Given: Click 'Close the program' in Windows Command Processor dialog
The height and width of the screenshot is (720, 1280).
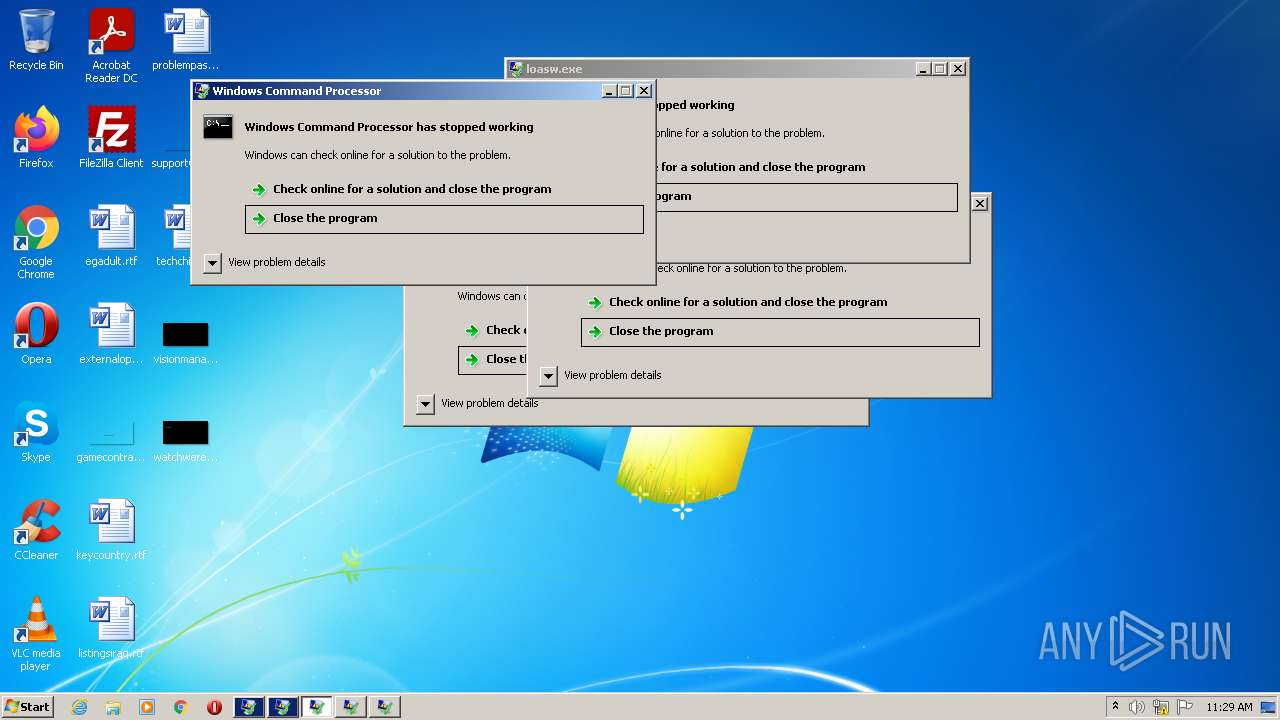Looking at the screenshot, I should click(x=444, y=219).
